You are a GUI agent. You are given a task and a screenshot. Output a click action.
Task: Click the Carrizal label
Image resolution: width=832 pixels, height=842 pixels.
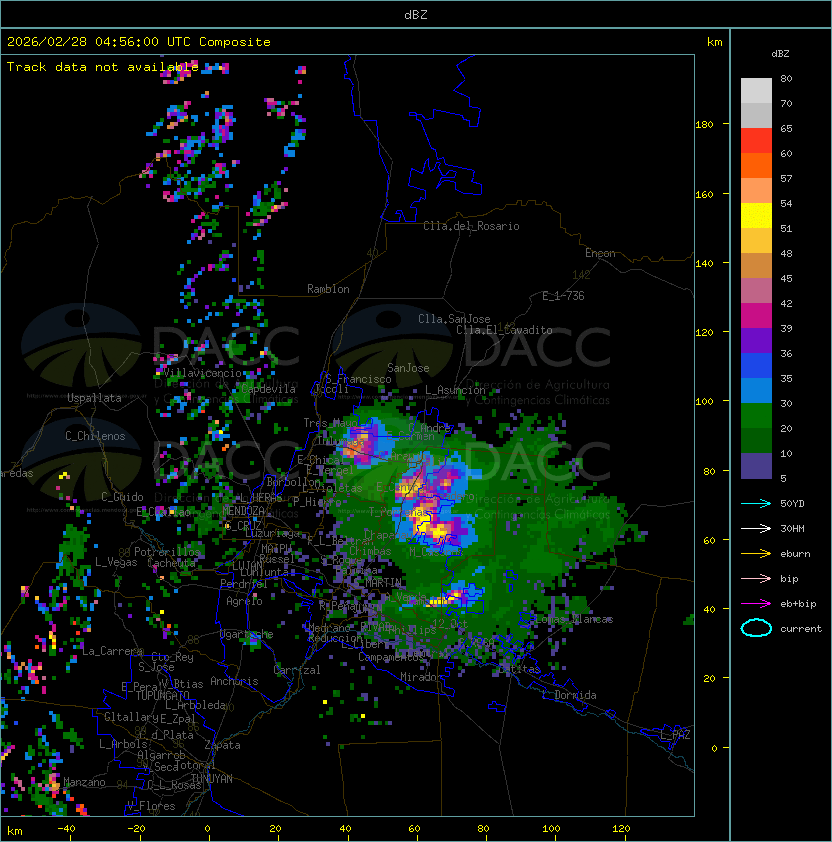pos(297,670)
